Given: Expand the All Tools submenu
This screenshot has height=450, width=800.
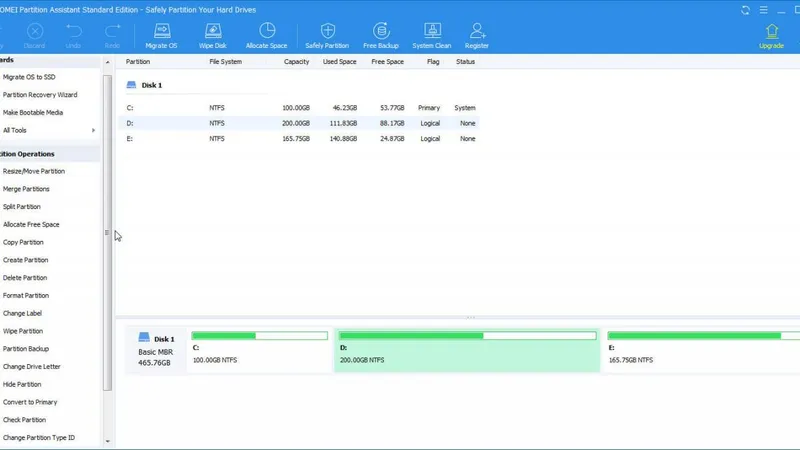Looking at the screenshot, I should coord(50,130).
